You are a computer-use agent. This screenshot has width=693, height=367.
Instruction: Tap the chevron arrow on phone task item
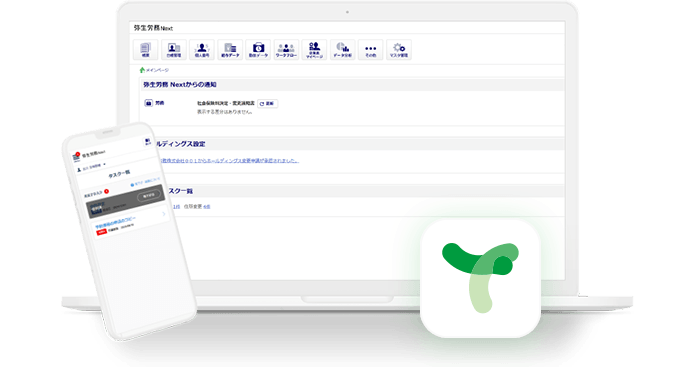(164, 214)
